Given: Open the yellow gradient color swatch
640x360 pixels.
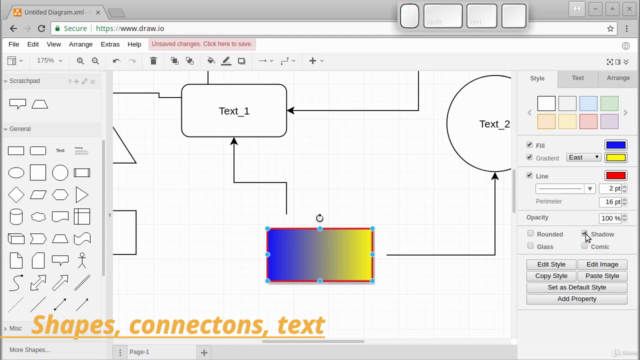Looking at the screenshot, I should click(x=616, y=158).
